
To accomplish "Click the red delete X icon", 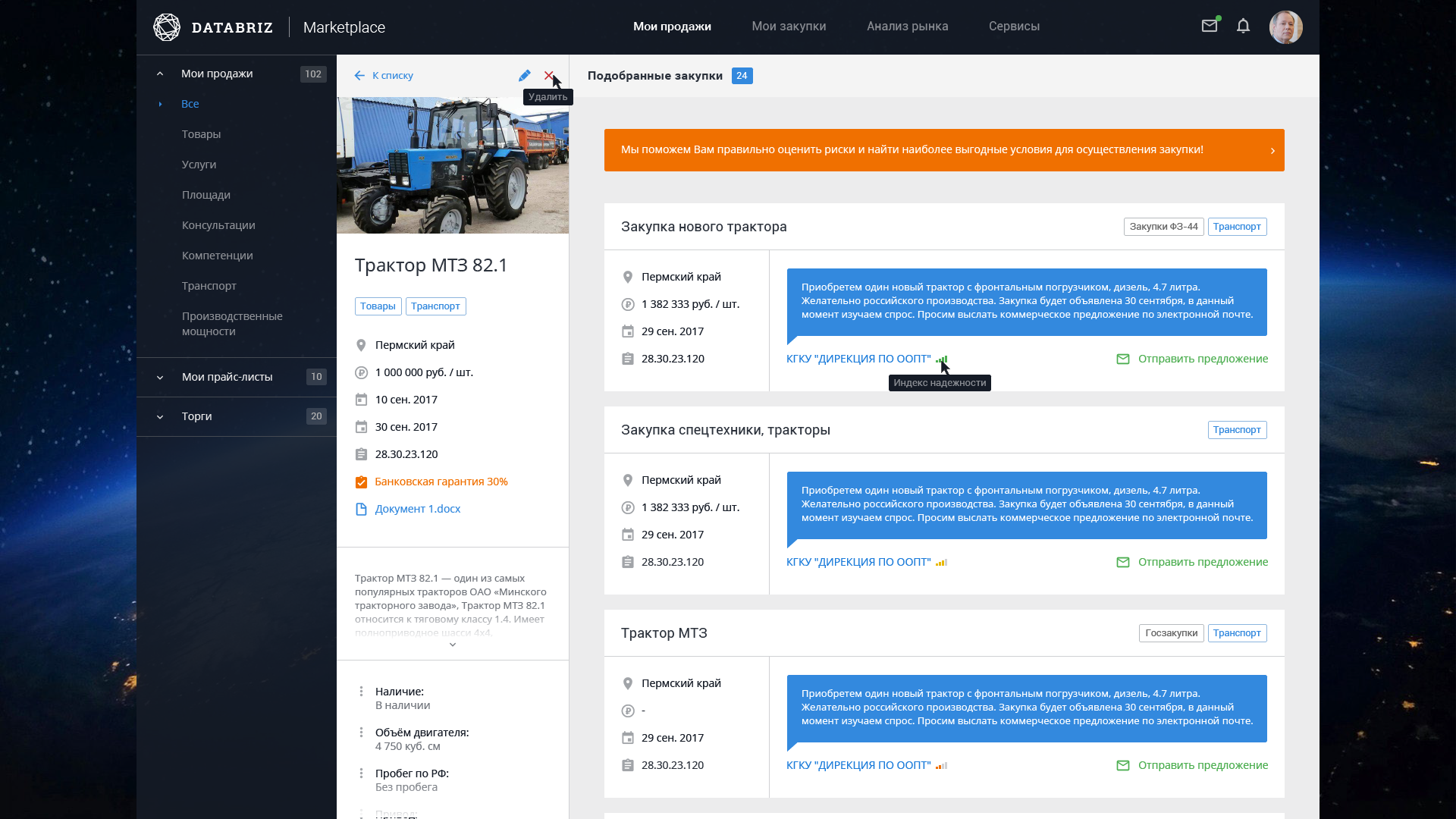I will (549, 75).
